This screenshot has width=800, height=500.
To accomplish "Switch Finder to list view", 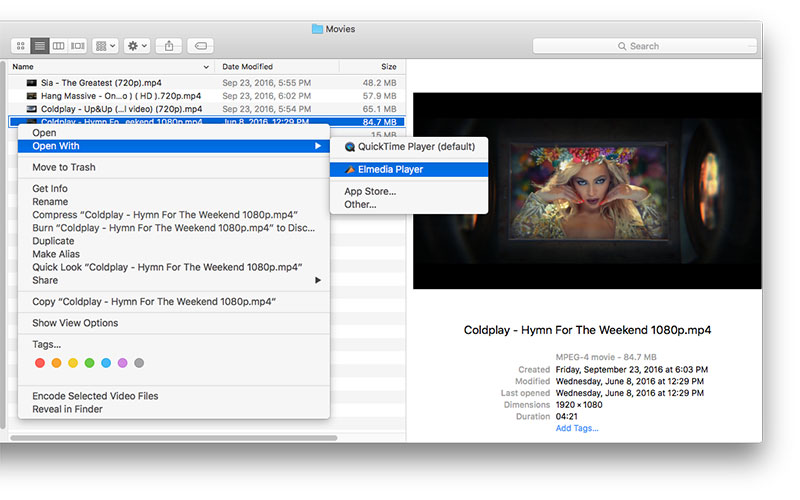I will click(40, 46).
